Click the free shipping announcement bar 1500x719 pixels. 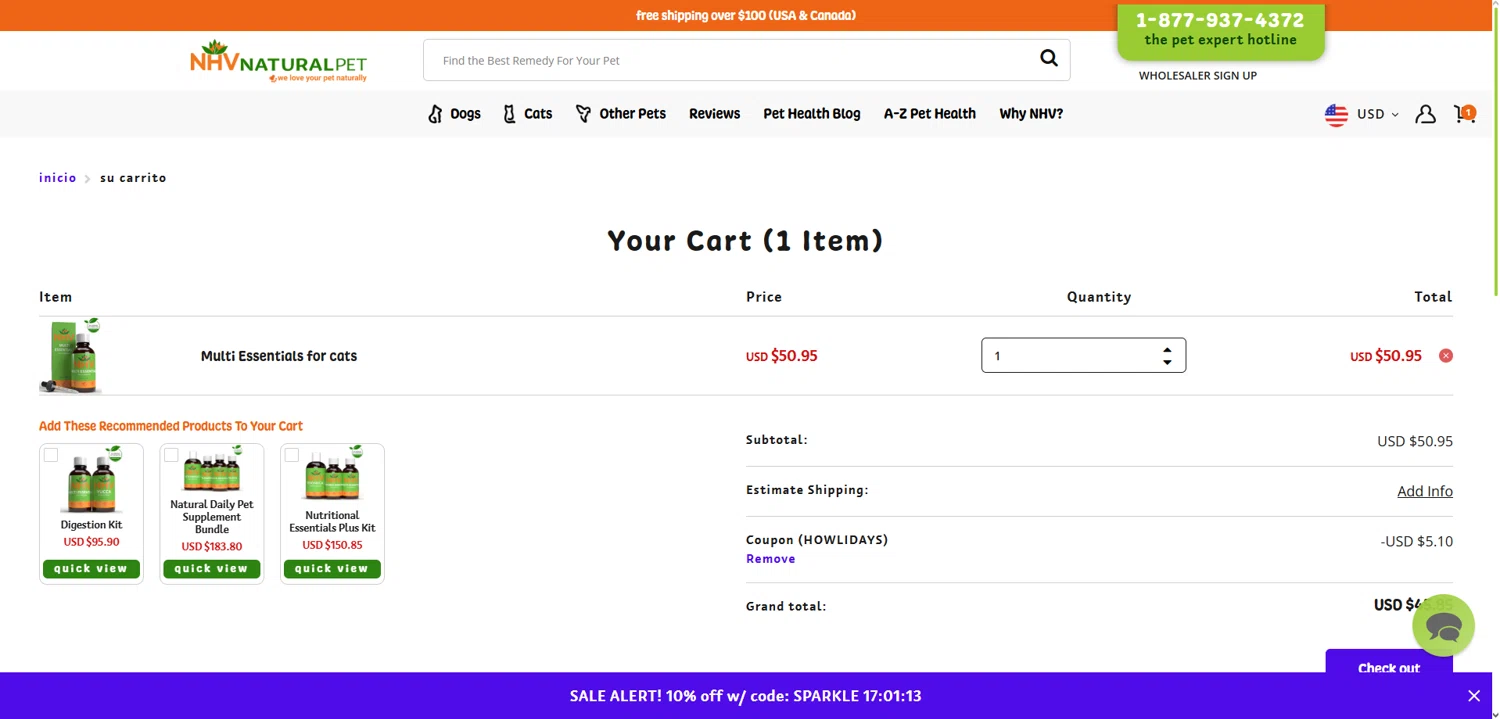(x=746, y=15)
